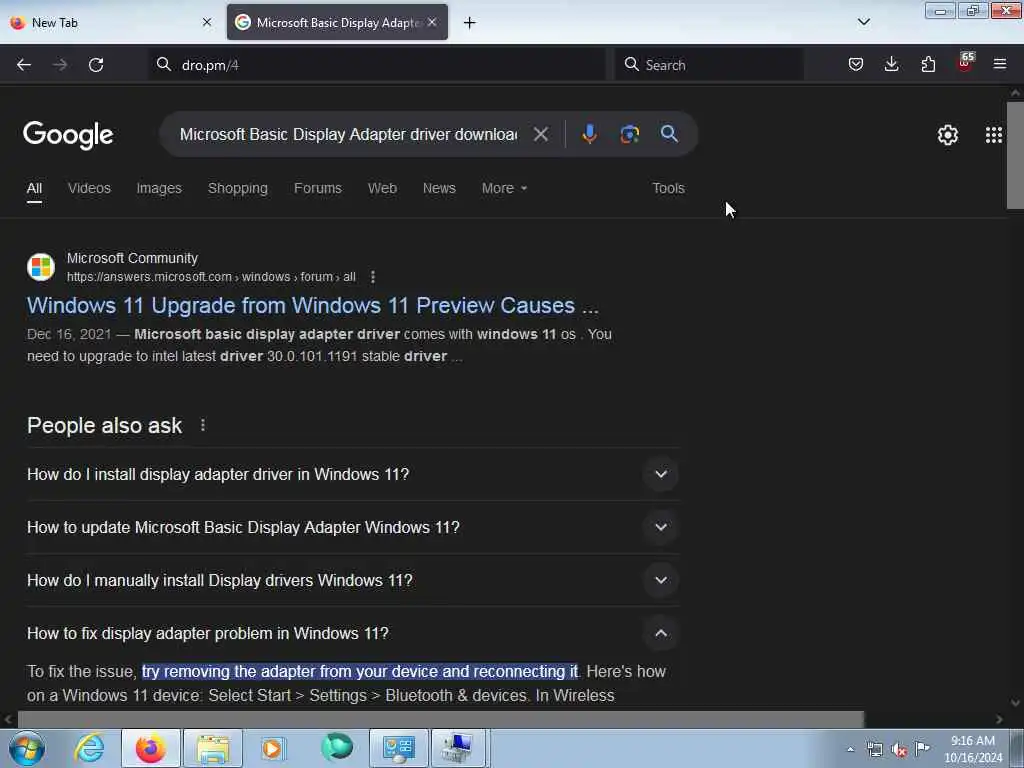Switch to Firefox in the taskbar
Image resolution: width=1024 pixels, height=768 pixels.
coord(151,748)
